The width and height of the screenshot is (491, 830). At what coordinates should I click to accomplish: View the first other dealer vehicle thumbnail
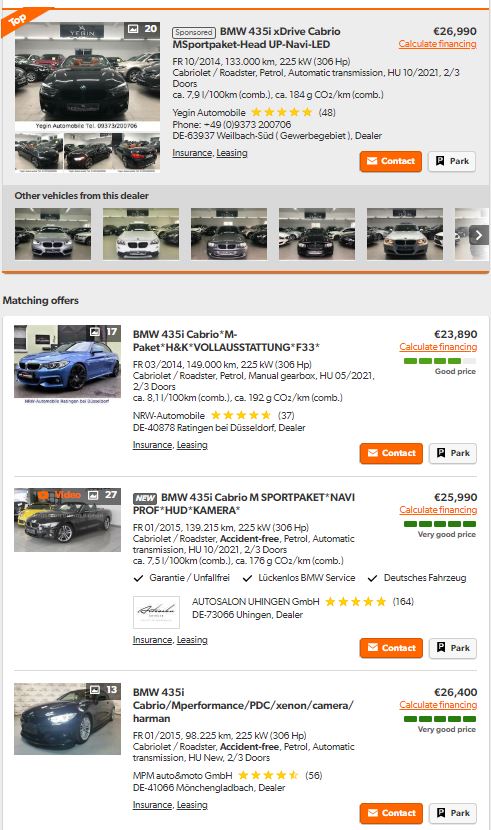pos(53,234)
